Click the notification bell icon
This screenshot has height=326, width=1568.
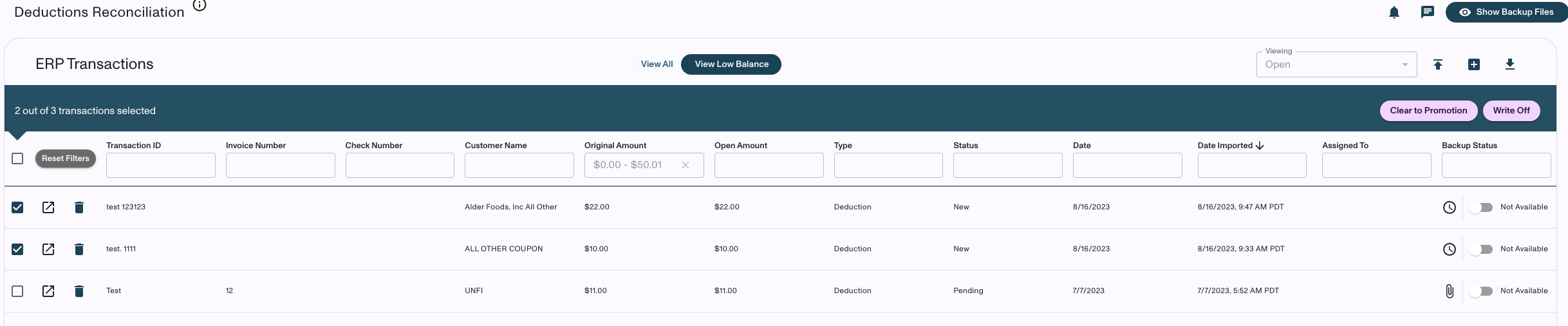[x=1394, y=12]
